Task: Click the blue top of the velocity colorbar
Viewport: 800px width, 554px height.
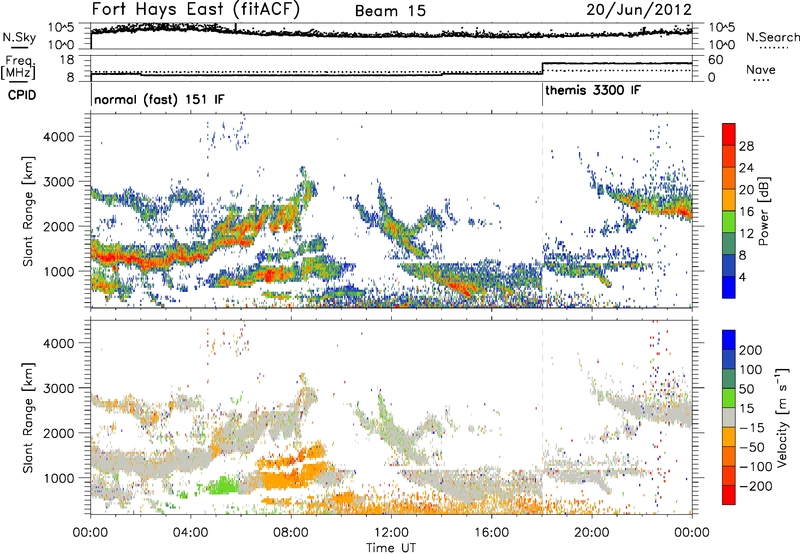Action: tap(729, 340)
